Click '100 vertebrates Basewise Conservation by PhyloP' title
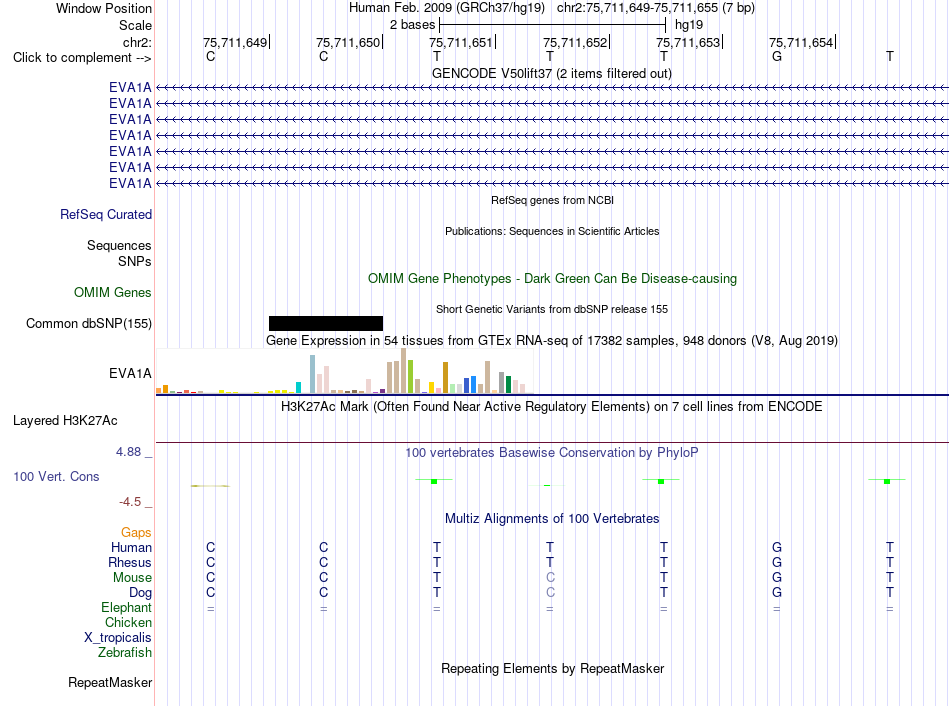This screenshot has width=950, height=706. [552, 453]
